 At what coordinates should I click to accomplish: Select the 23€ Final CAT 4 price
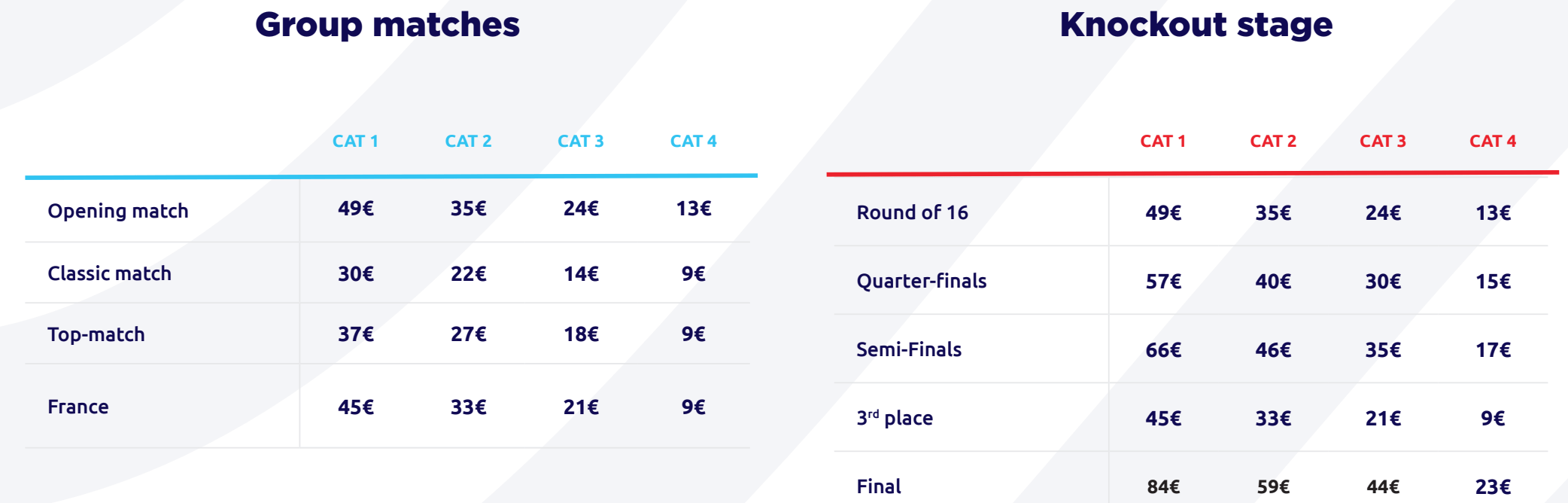(x=1493, y=487)
